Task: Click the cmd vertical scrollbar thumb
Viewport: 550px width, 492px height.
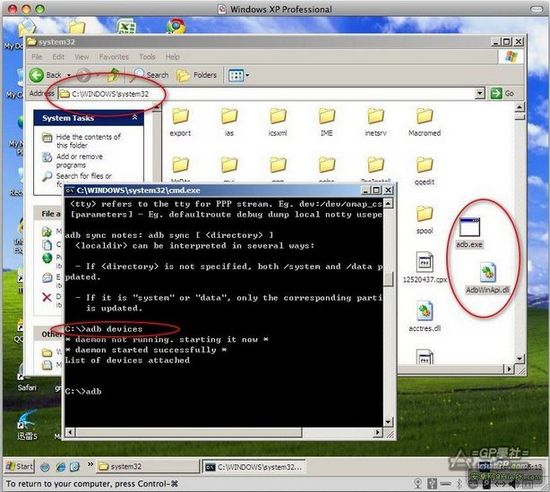Action: (x=388, y=279)
